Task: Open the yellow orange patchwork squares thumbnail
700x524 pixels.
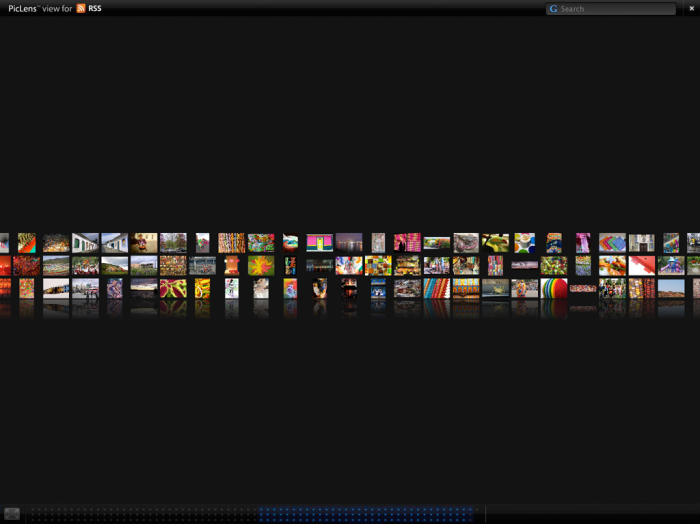Action: [x=378, y=266]
